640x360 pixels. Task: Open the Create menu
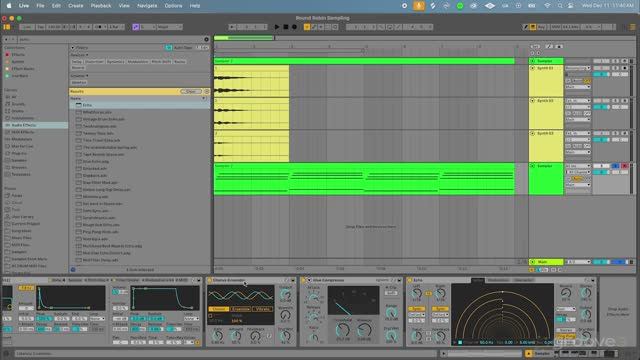76,6
